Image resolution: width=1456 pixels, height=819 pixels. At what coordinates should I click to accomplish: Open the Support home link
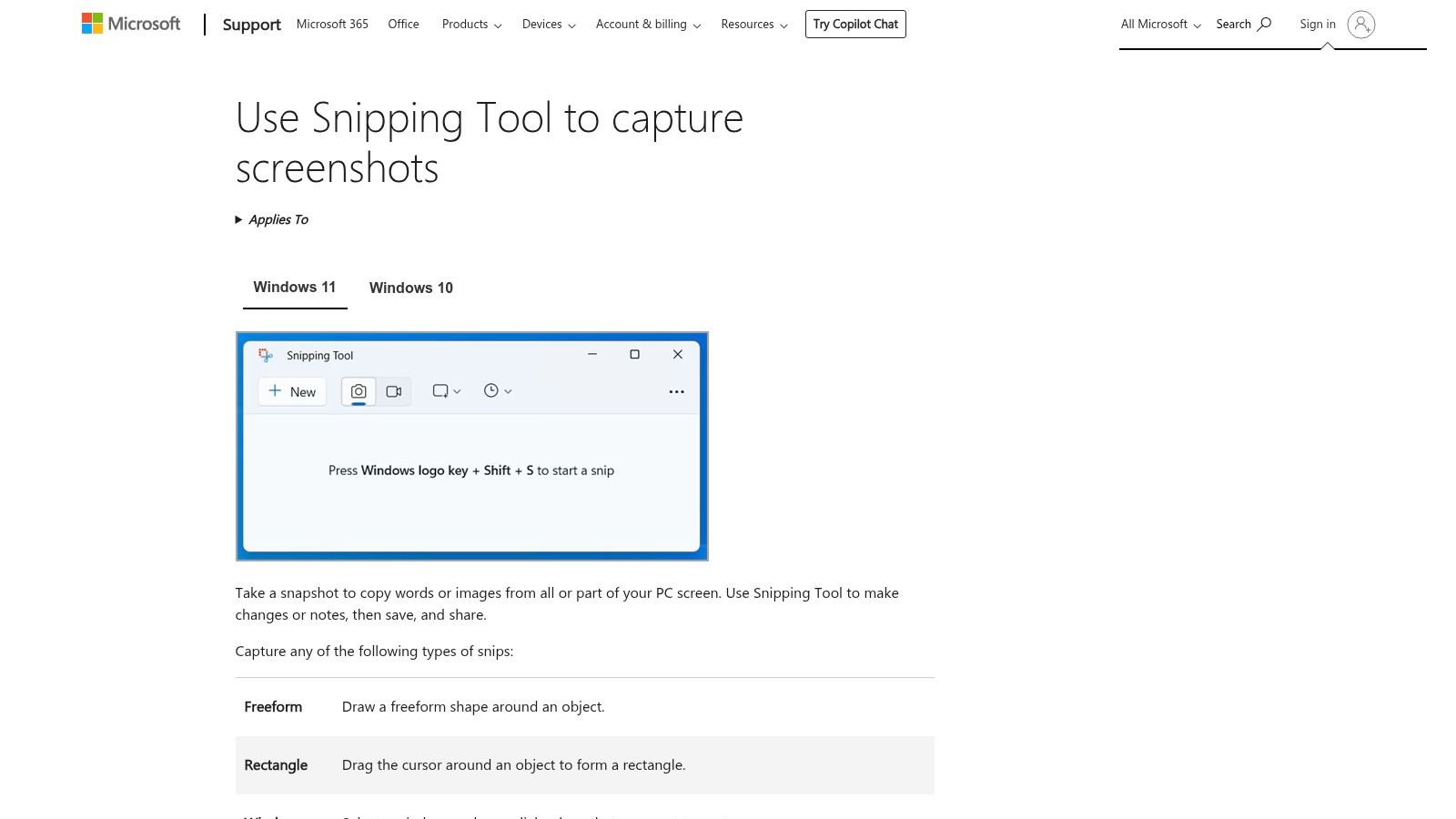pos(251,25)
